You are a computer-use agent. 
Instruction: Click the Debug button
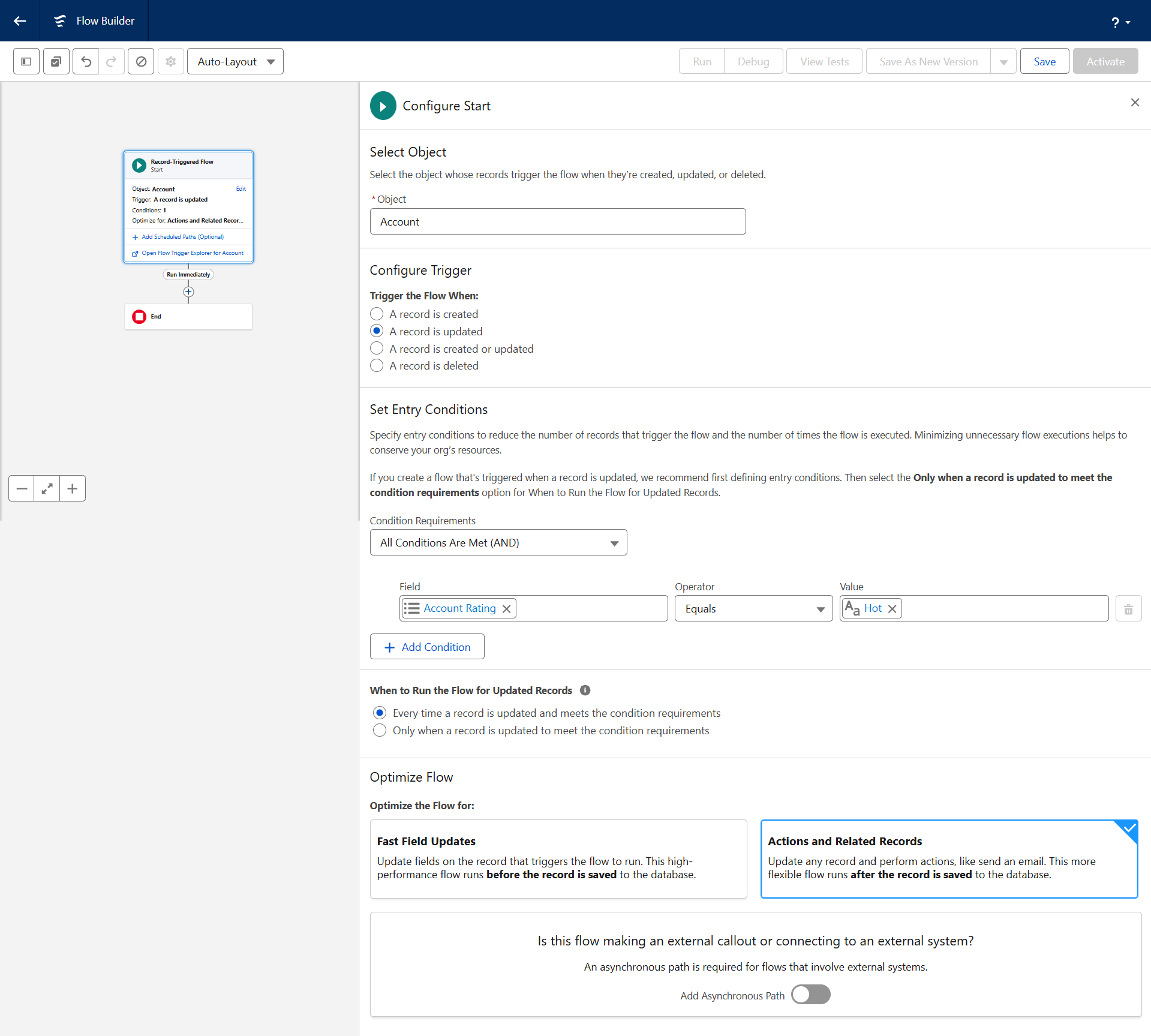click(x=753, y=61)
